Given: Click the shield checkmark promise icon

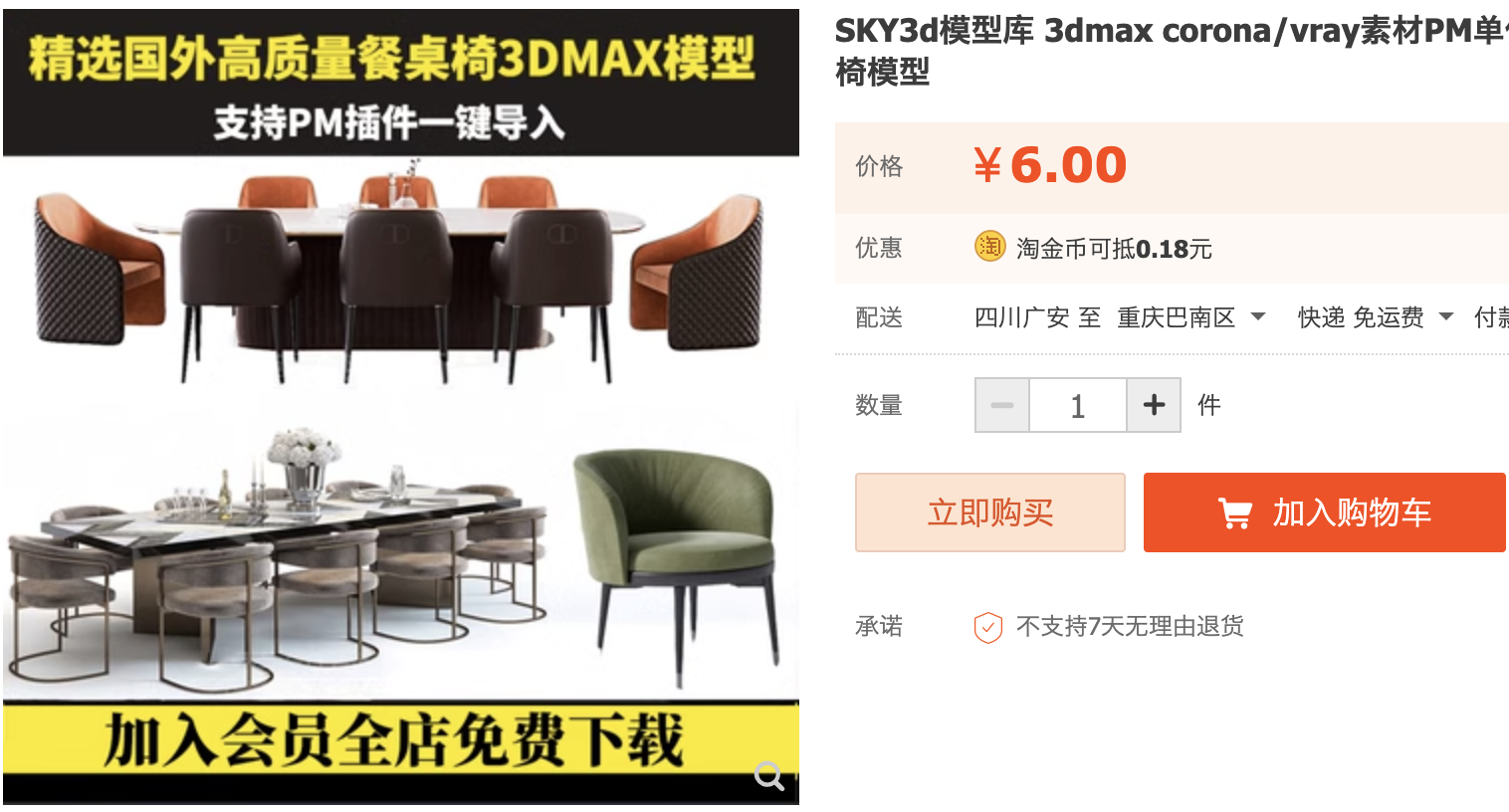Looking at the screenshot, I should (x=987, y=627).
